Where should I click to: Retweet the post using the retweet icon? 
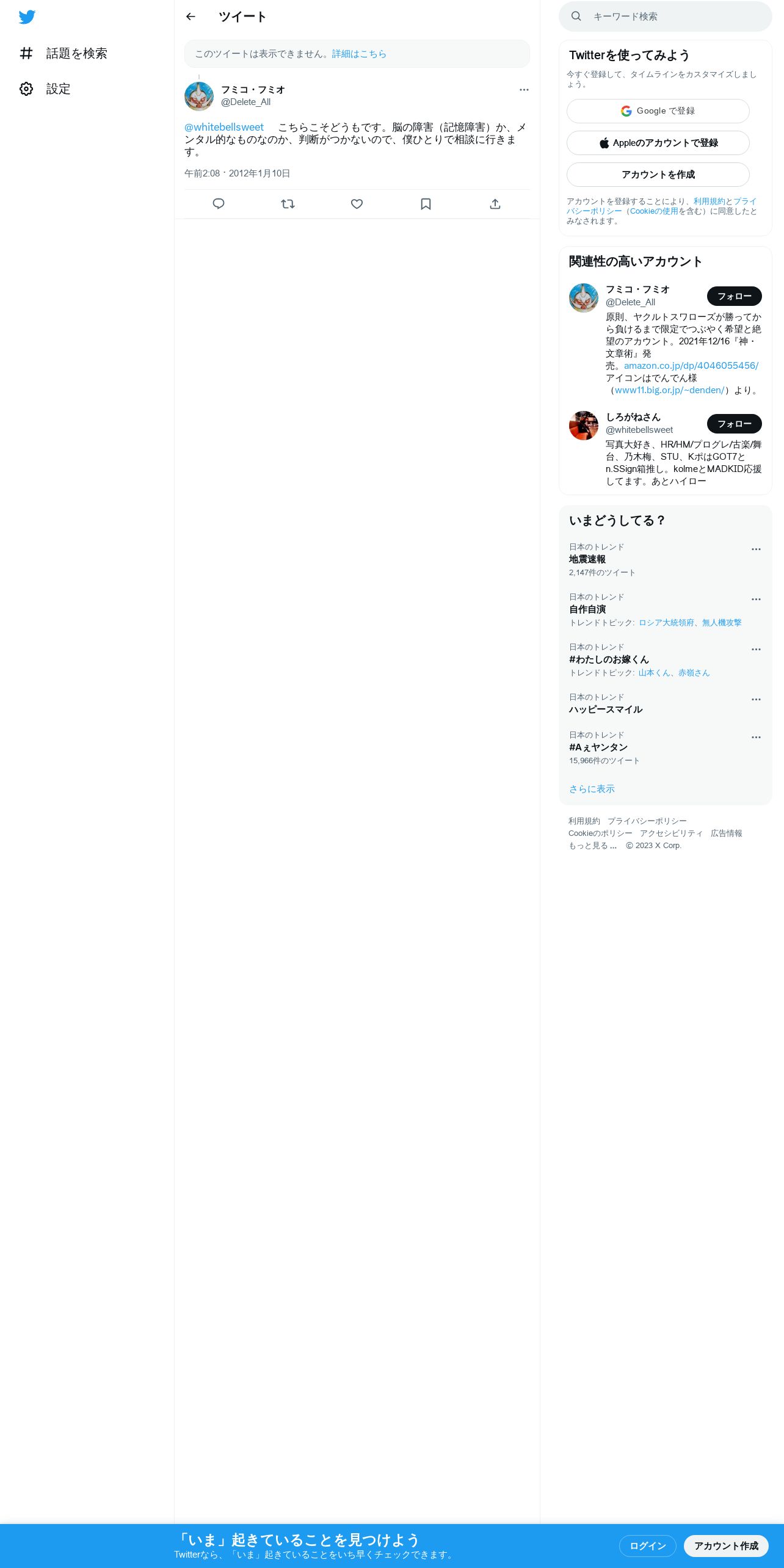pos(288,204)
